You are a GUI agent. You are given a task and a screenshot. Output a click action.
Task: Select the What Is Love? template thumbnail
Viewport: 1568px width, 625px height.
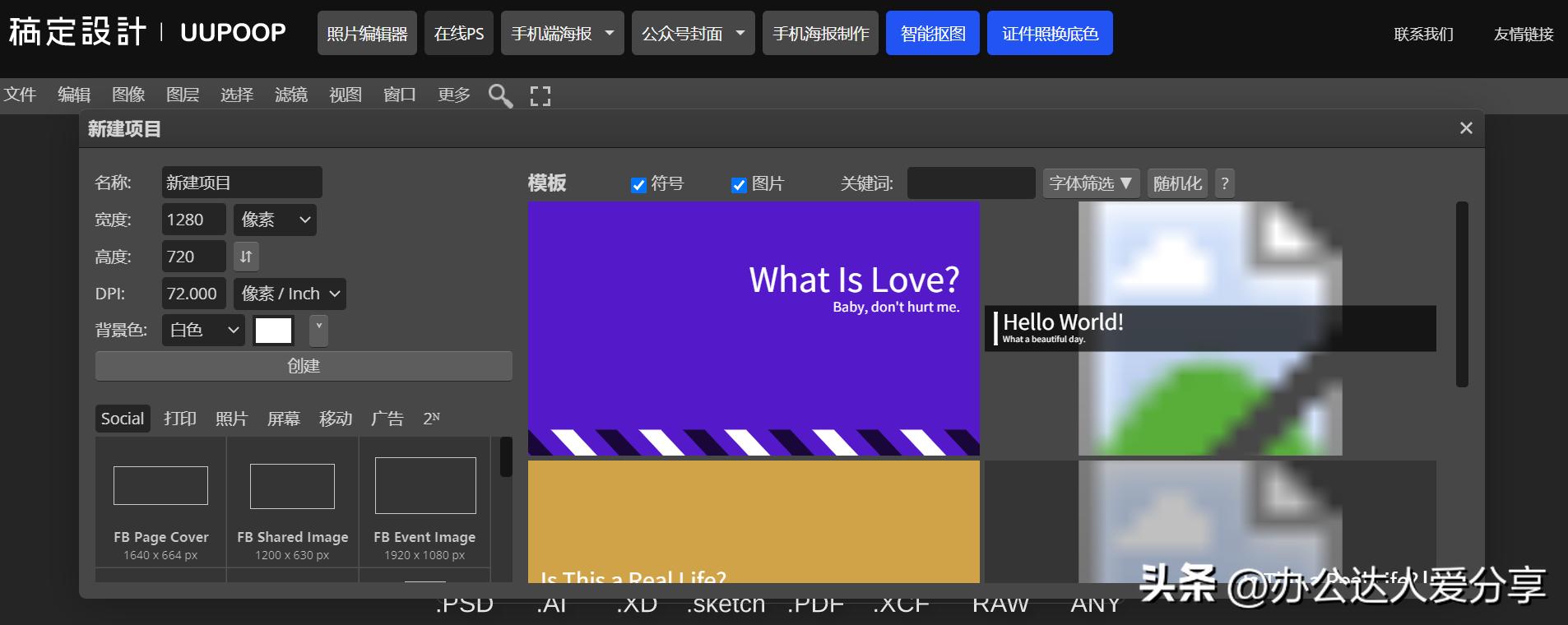[x=753, y=328]
